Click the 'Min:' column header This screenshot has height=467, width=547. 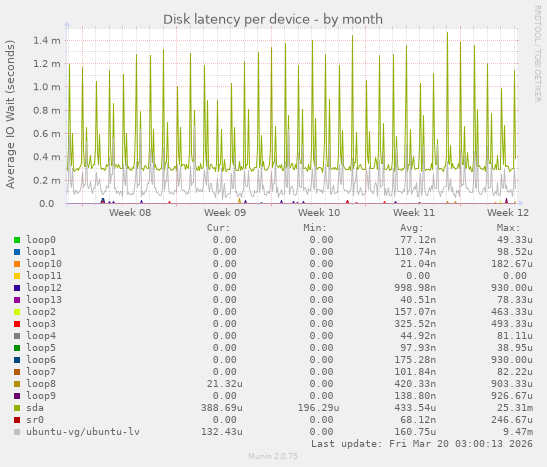[x=315, y=228]
